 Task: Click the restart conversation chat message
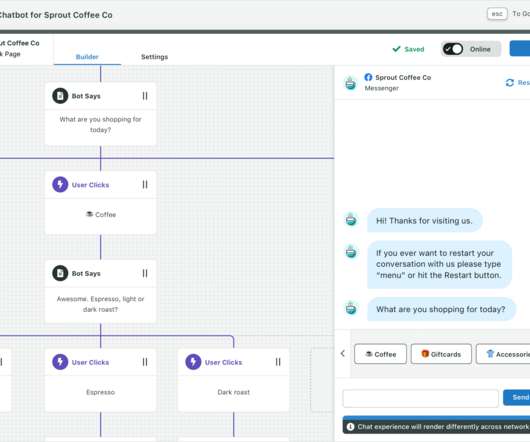coord(439,264)
